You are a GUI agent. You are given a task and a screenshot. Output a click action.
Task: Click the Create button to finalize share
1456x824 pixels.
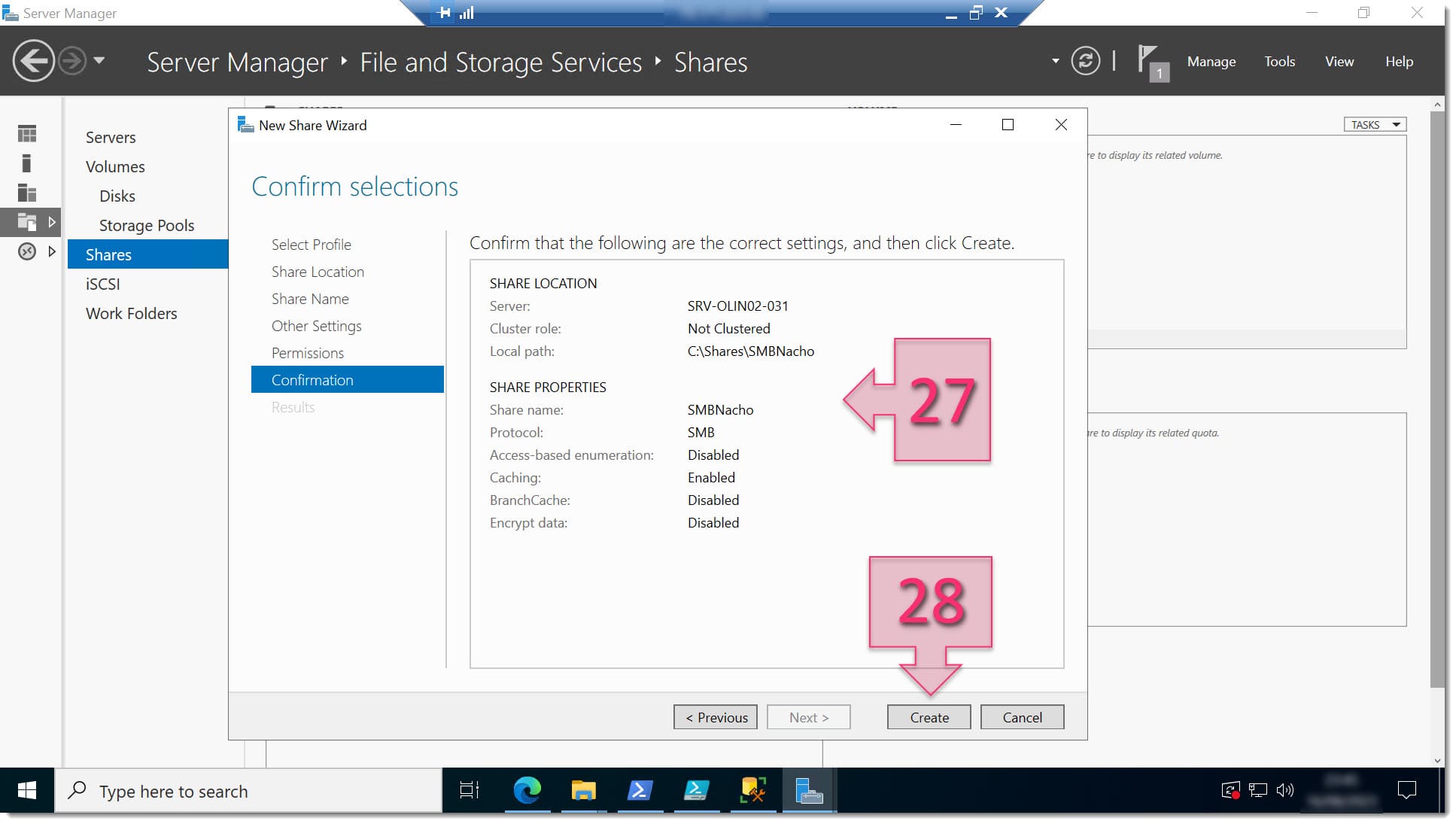pos(929,717)
